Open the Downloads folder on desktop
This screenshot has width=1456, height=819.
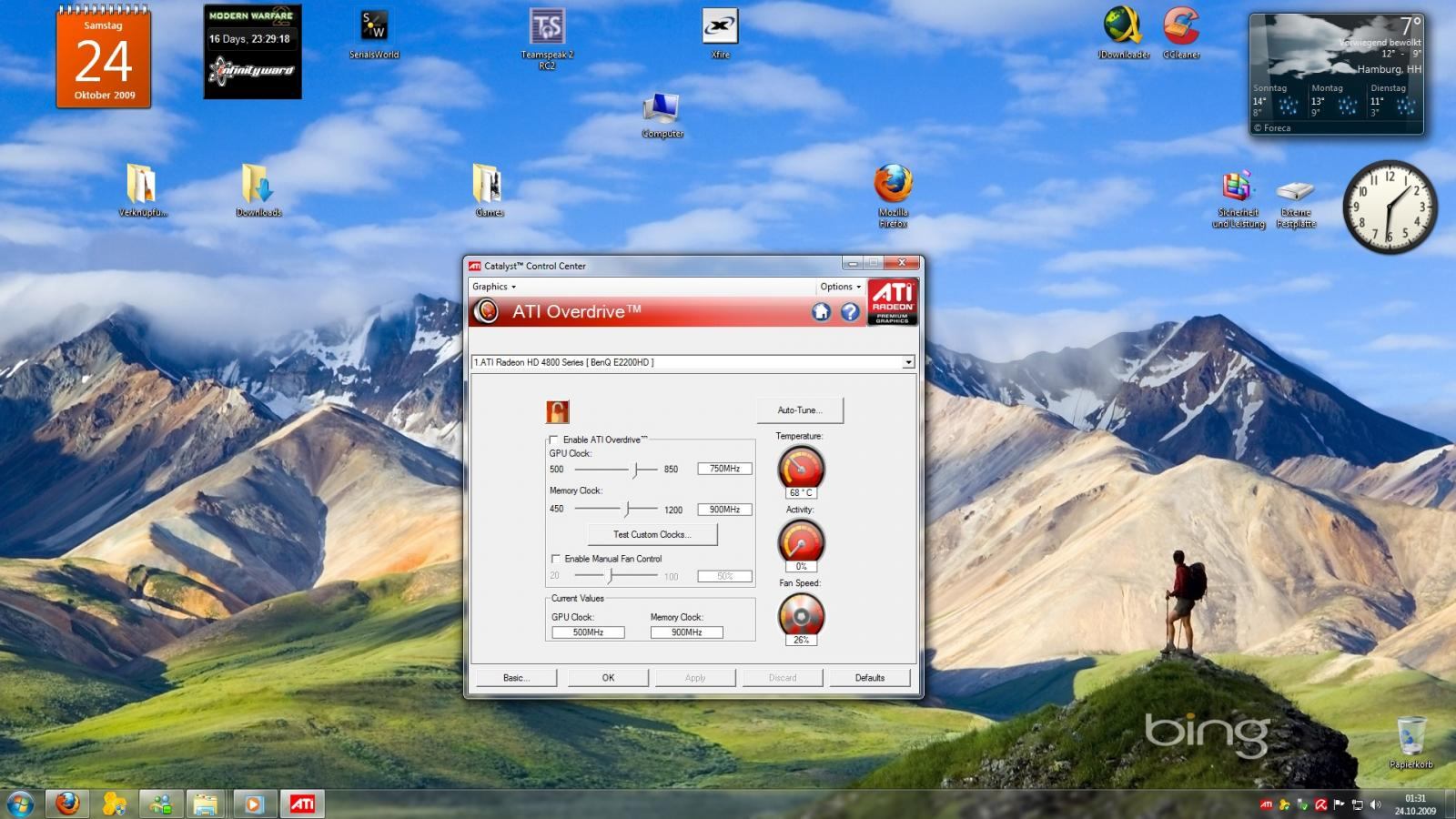(x=258, y=190)
